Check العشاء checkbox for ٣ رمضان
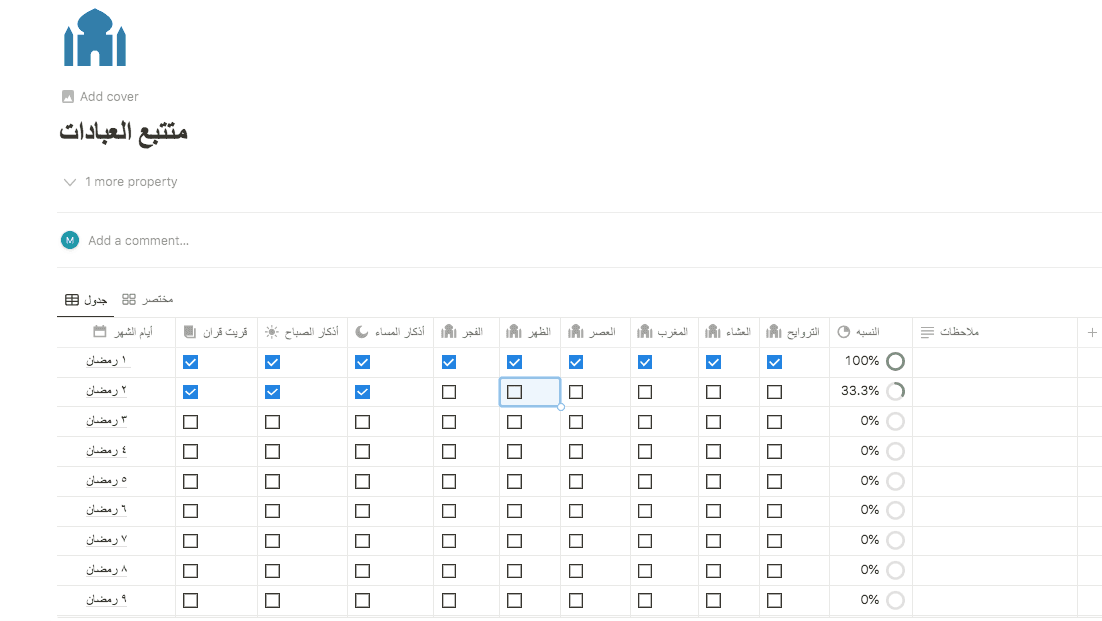The image size is (1102, 621). [x=713, y=422]
